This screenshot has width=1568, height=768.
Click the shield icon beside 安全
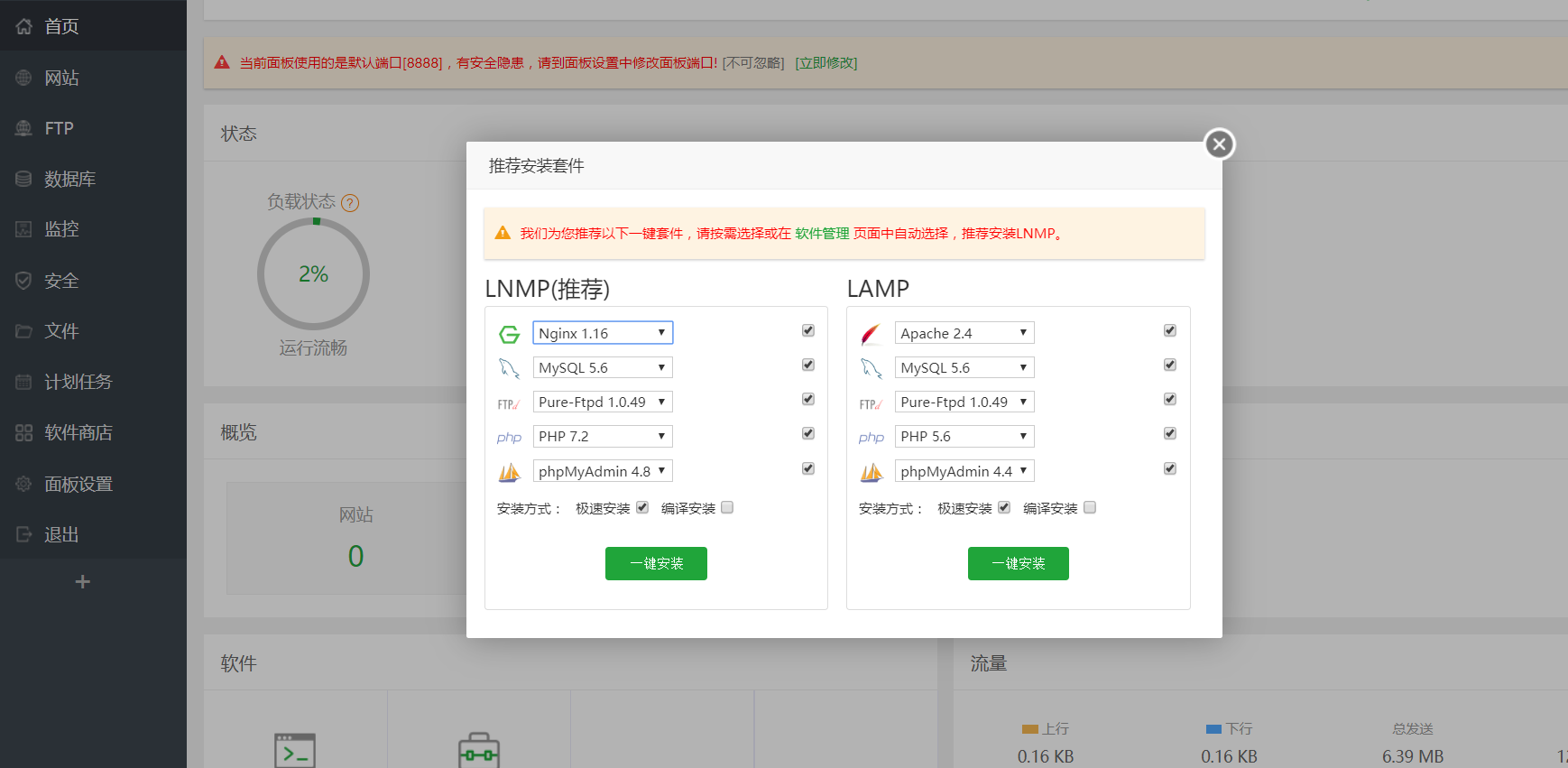point(24,281)
